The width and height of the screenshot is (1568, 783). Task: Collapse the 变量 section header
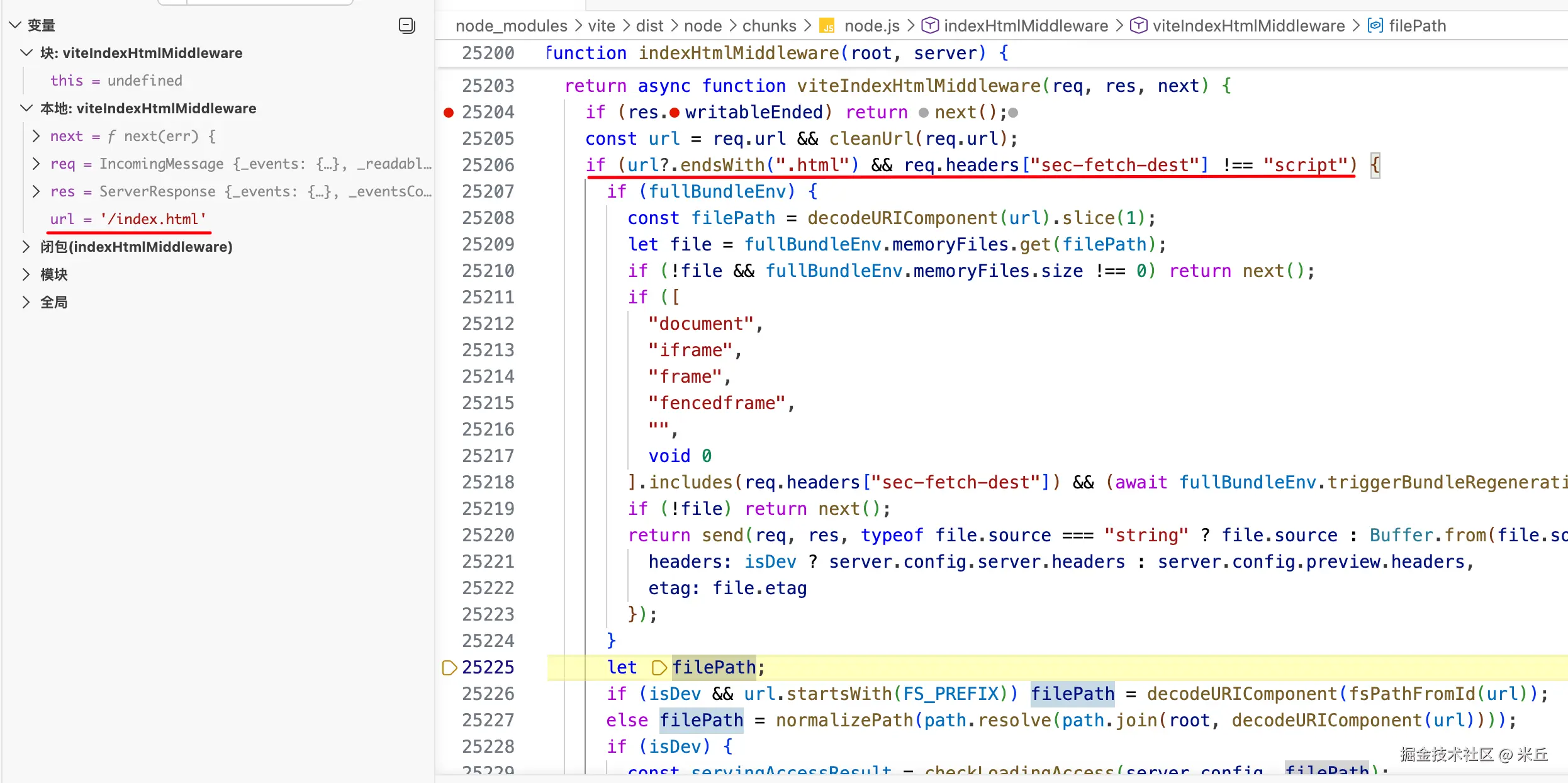click(x=15, y=25)
